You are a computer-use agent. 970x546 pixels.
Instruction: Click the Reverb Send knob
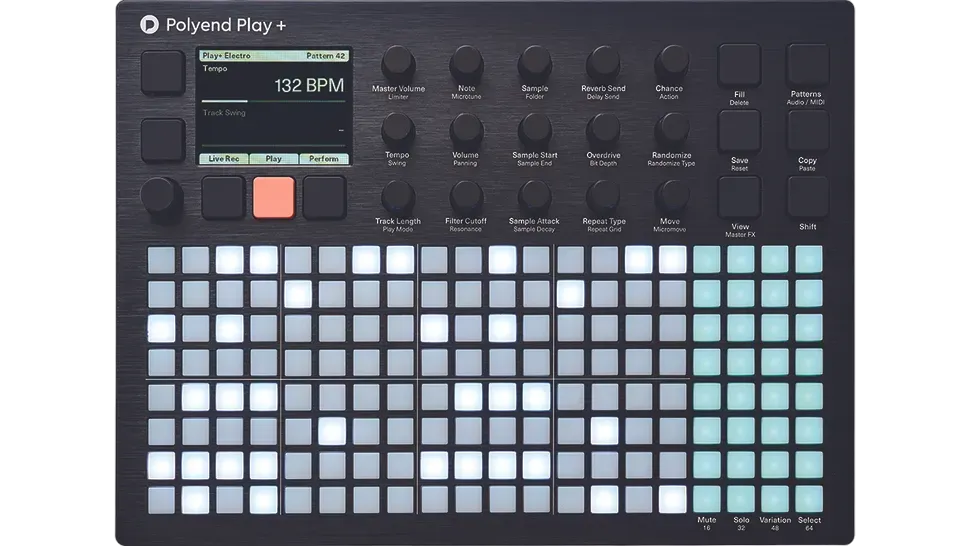click(603, 62)
